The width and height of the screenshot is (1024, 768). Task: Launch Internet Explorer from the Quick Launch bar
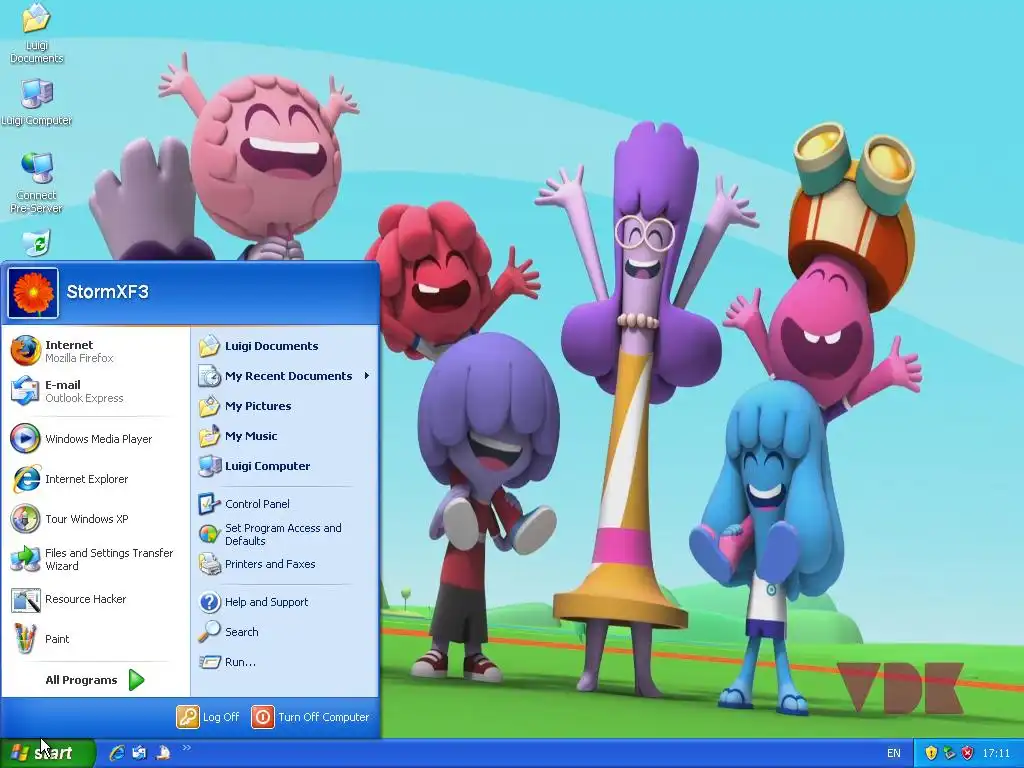click(x=117, y=753)
